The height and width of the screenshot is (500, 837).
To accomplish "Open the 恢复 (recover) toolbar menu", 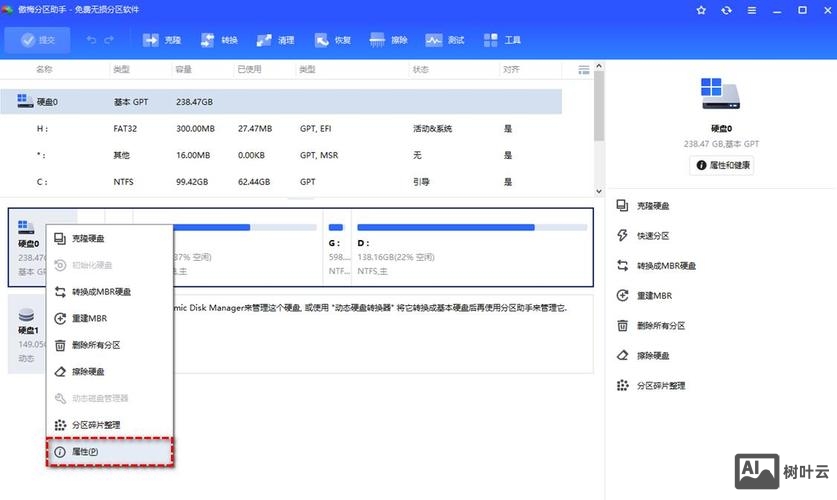I will tap(332, 40).
